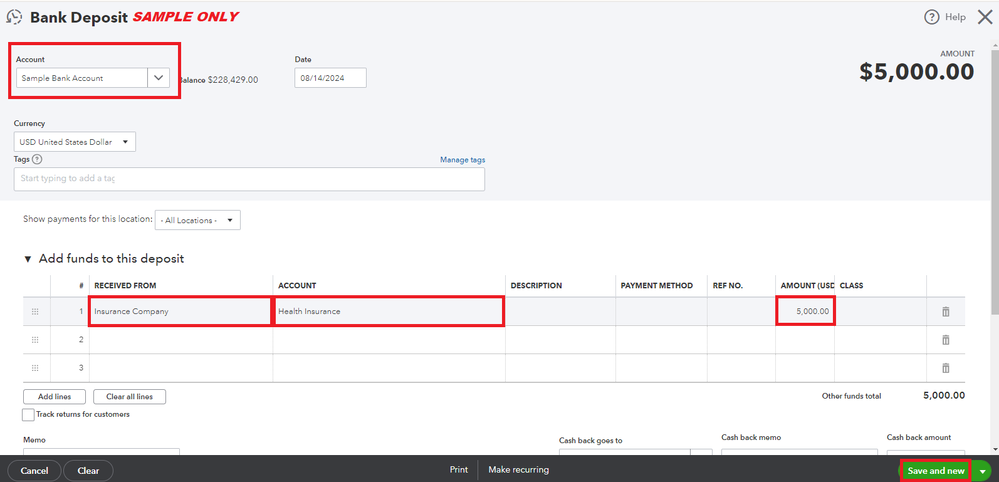The height and width of the screenshot is (482, 999).
Task: Click the Cancel button
Action: [34, 471]
